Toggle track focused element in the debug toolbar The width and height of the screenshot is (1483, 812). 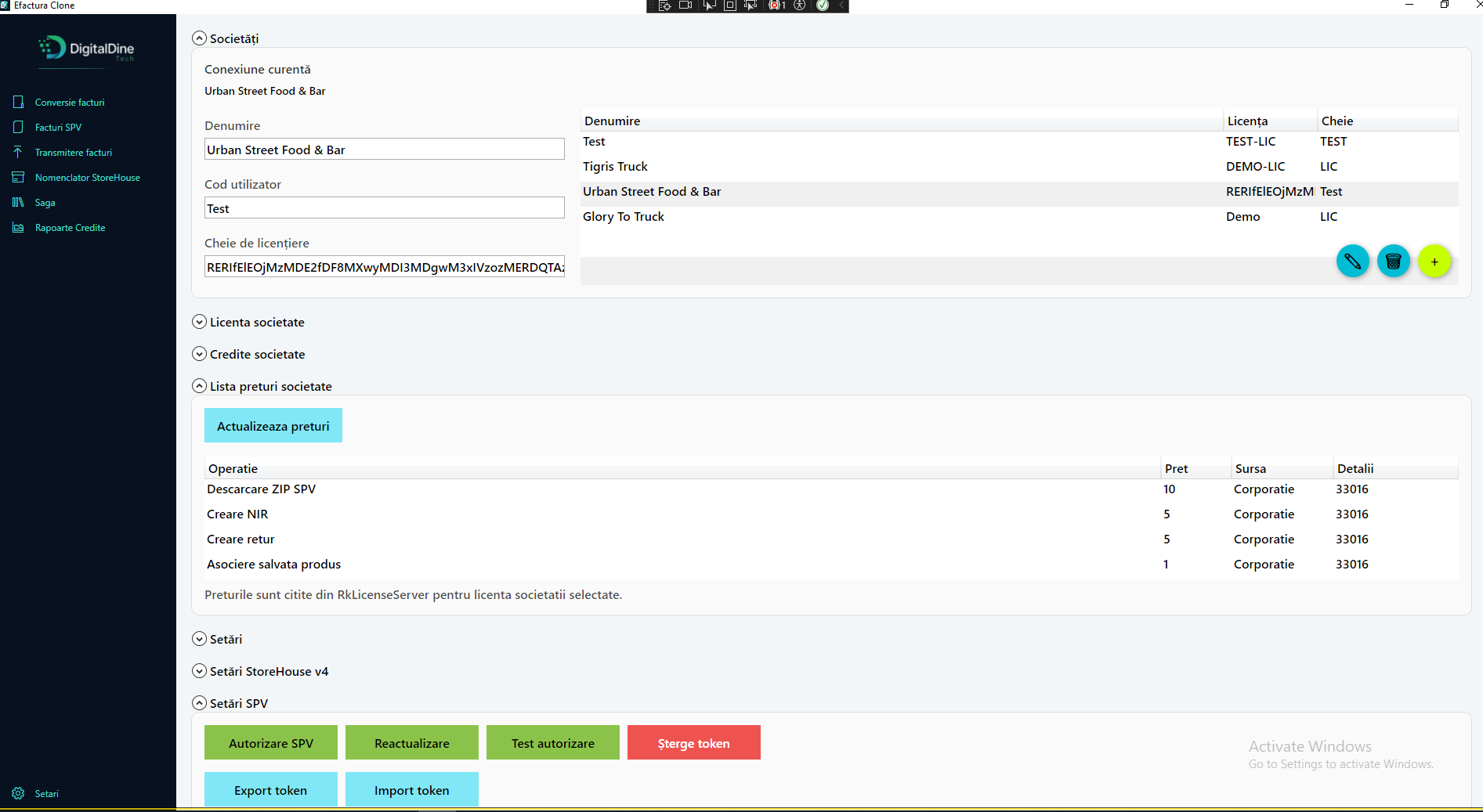tap(751, 5)
